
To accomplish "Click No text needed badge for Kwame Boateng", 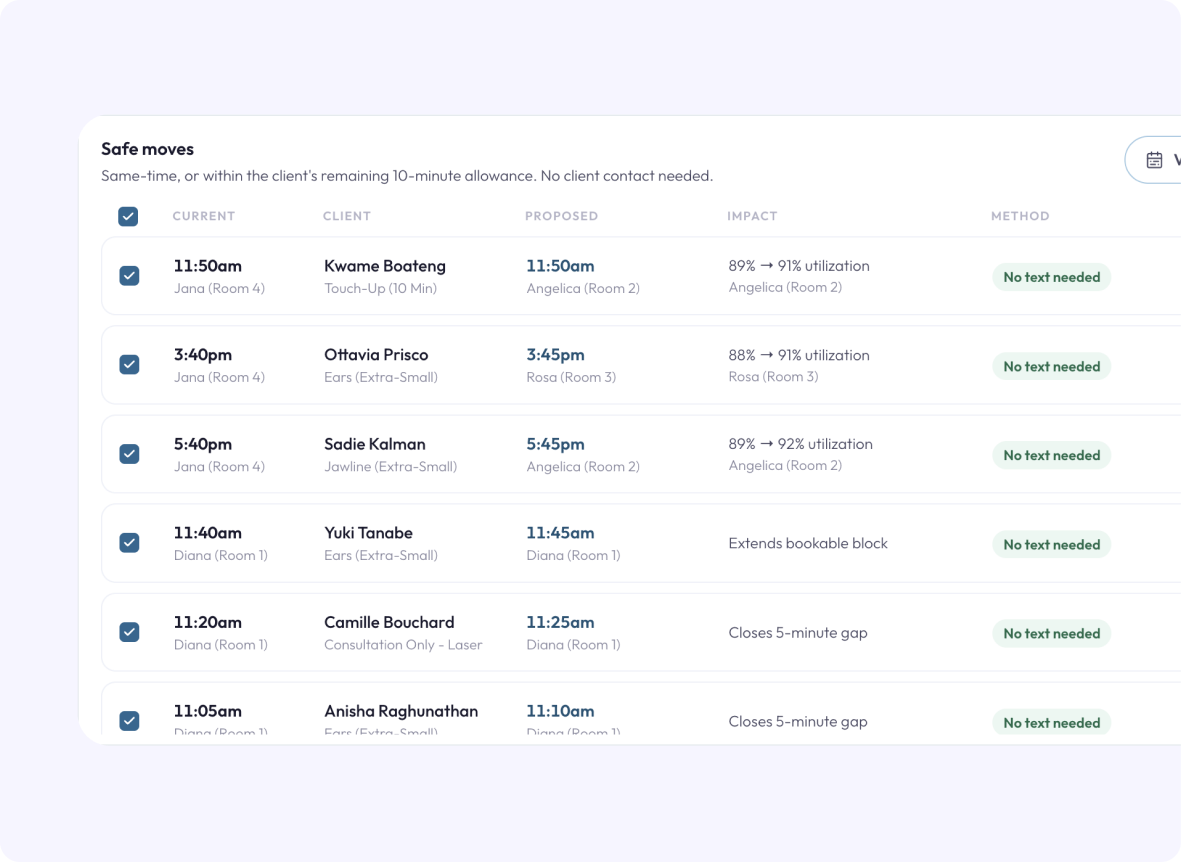I will [x=1051, y=277].
